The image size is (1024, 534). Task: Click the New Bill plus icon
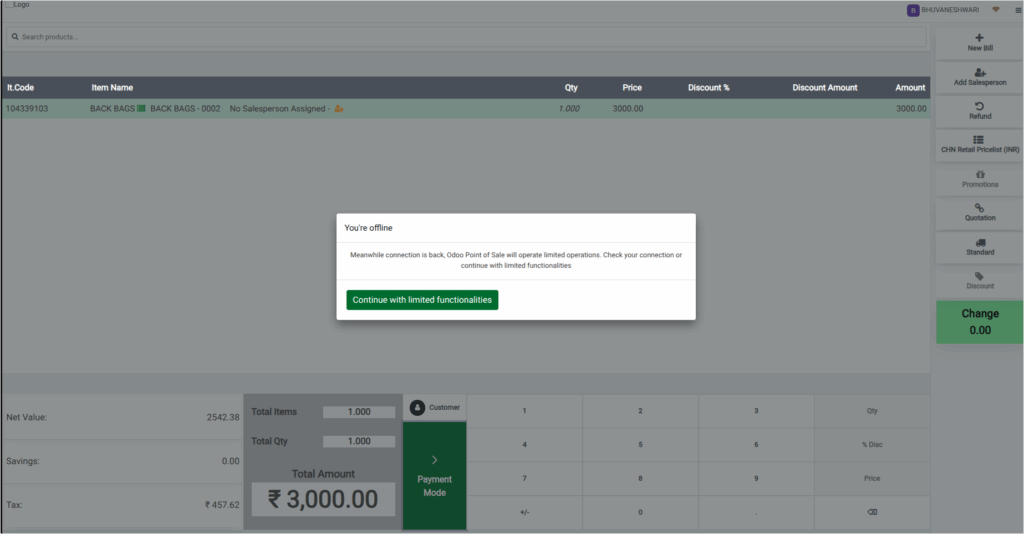pyautogui.click(x=979, y=38)
